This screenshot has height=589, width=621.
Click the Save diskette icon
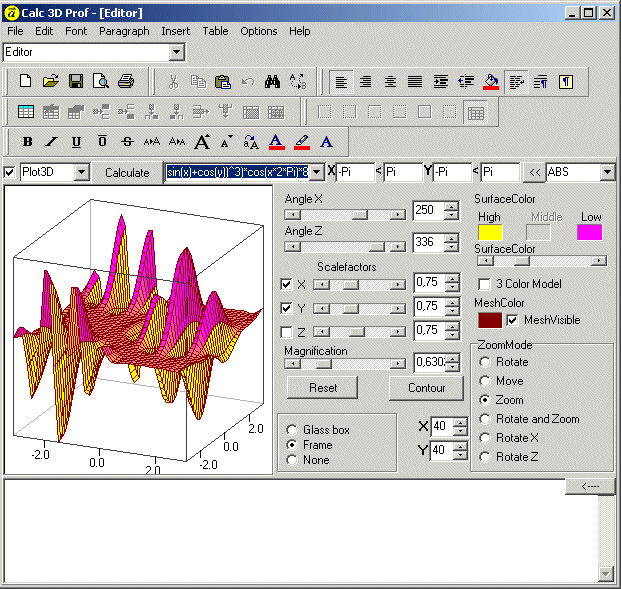click(75, 81)
